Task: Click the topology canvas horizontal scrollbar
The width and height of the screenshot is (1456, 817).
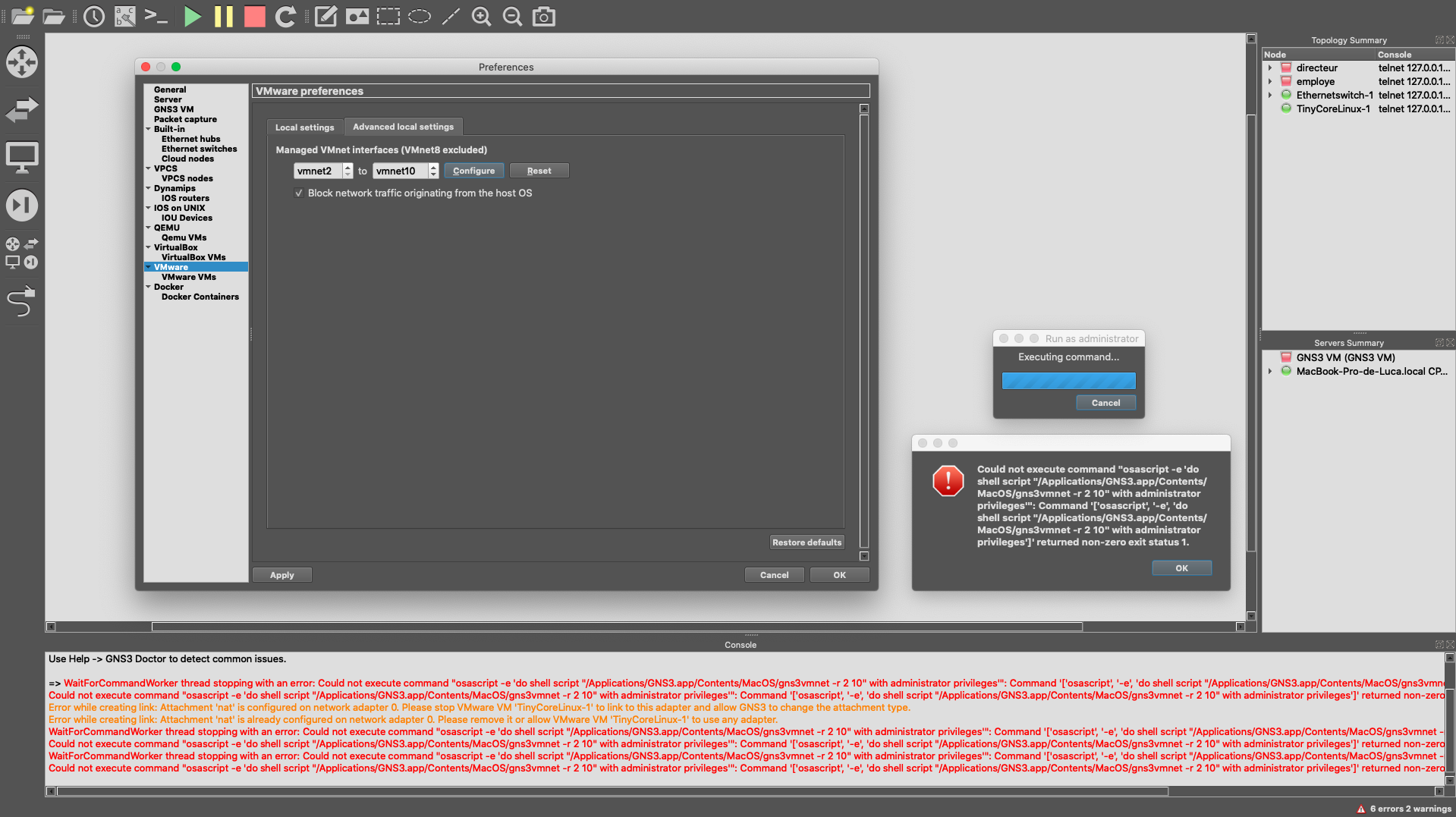Action: tap(617, 627)
